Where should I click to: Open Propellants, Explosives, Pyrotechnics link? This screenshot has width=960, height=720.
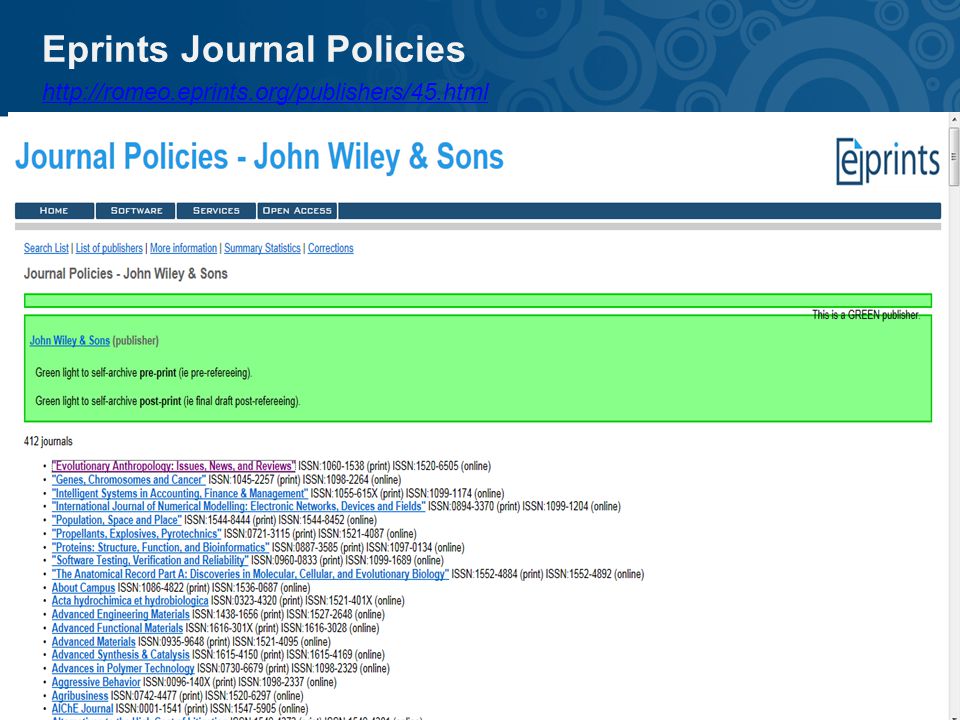pos(137,533)
